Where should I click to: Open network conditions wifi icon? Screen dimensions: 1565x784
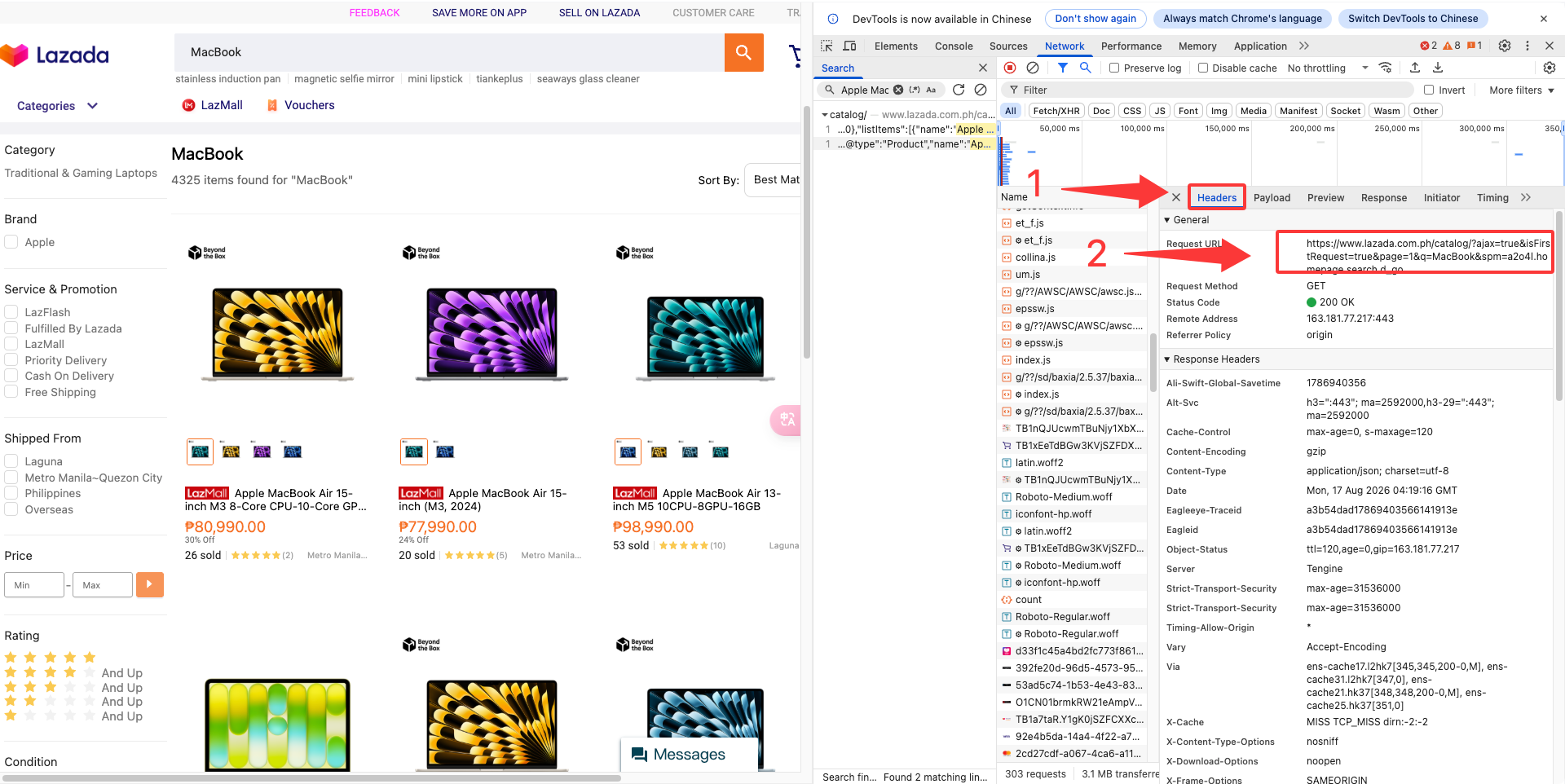[x=1385, y=68]
